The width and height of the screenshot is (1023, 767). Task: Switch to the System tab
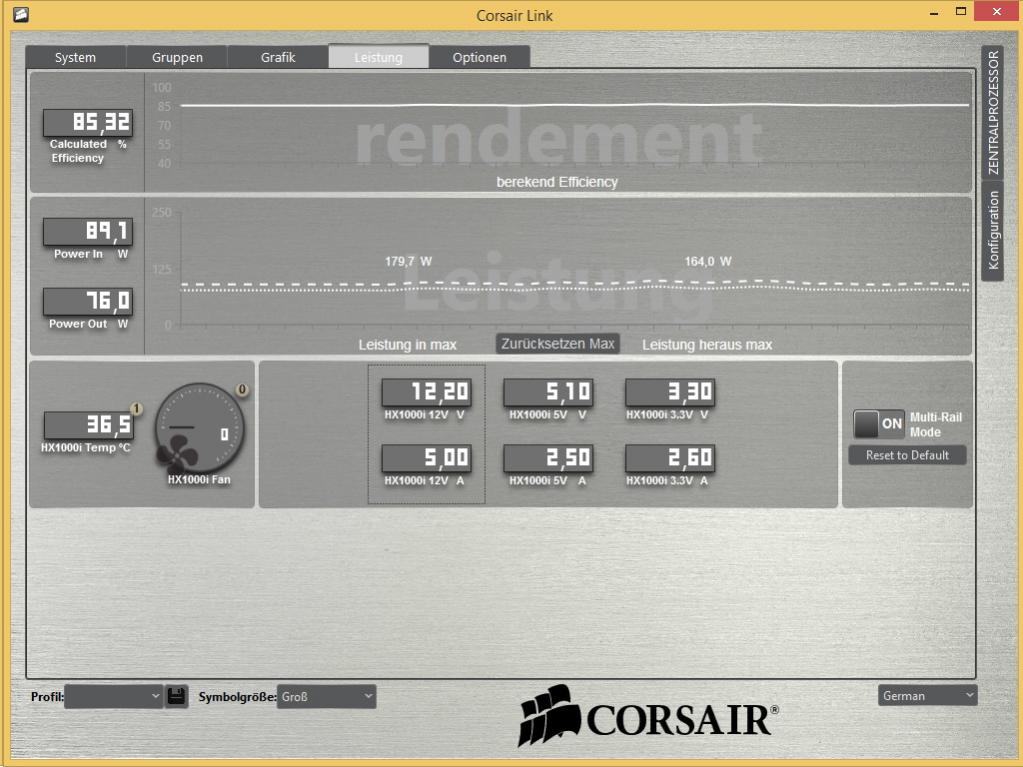pyautogui.click(x=75, y=57)
